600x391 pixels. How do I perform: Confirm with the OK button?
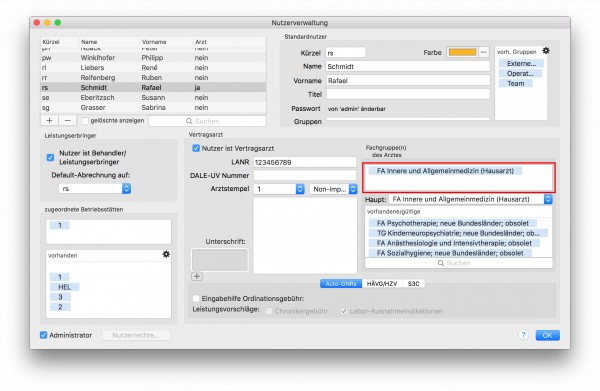pos(547,335)
